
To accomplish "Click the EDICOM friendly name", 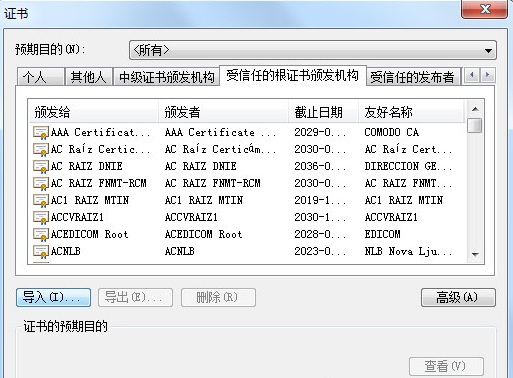I will coord(382,235).
